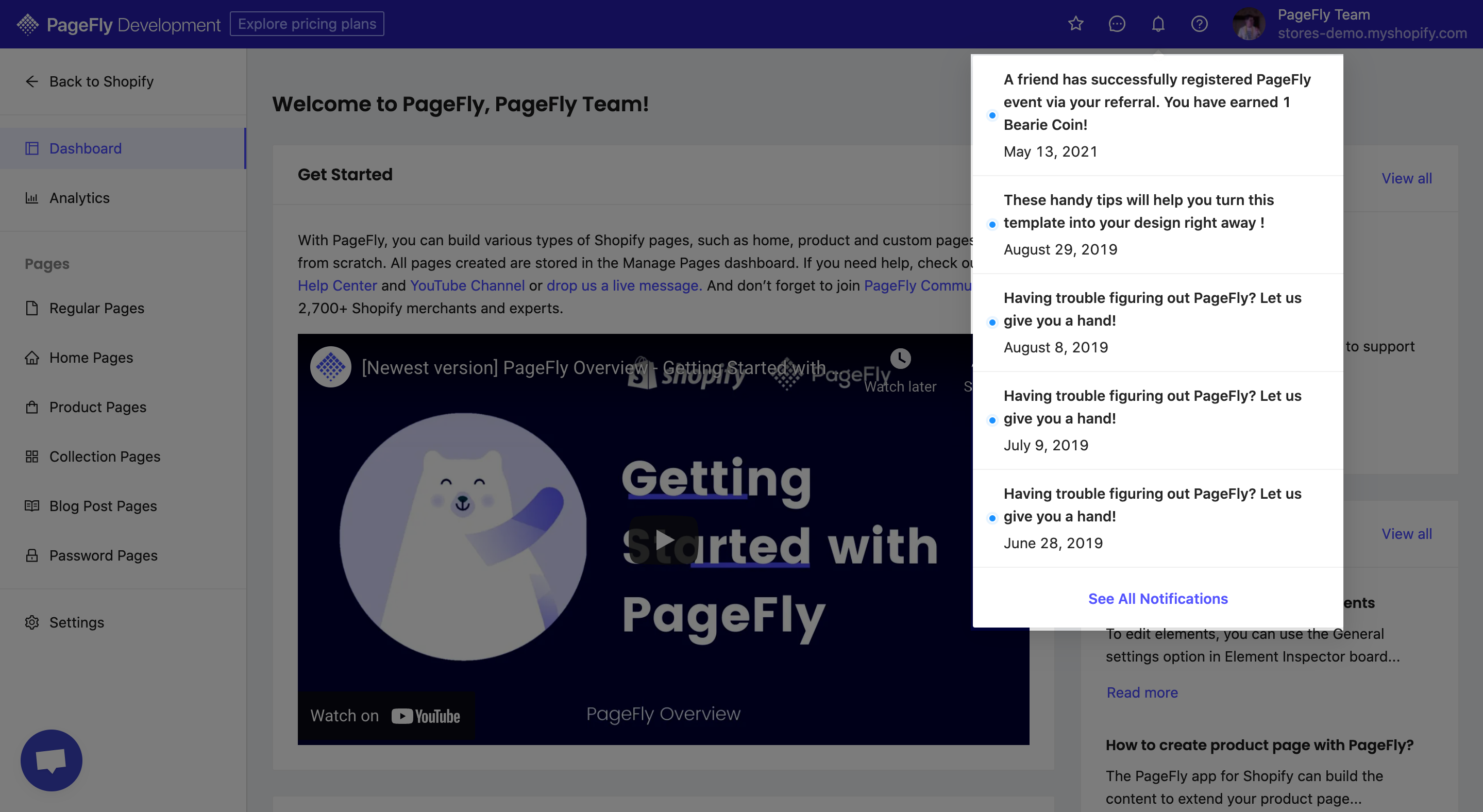Open How to create product page article title
The height and width of the screenshot is (812, 1483).
click(1260, 745)
